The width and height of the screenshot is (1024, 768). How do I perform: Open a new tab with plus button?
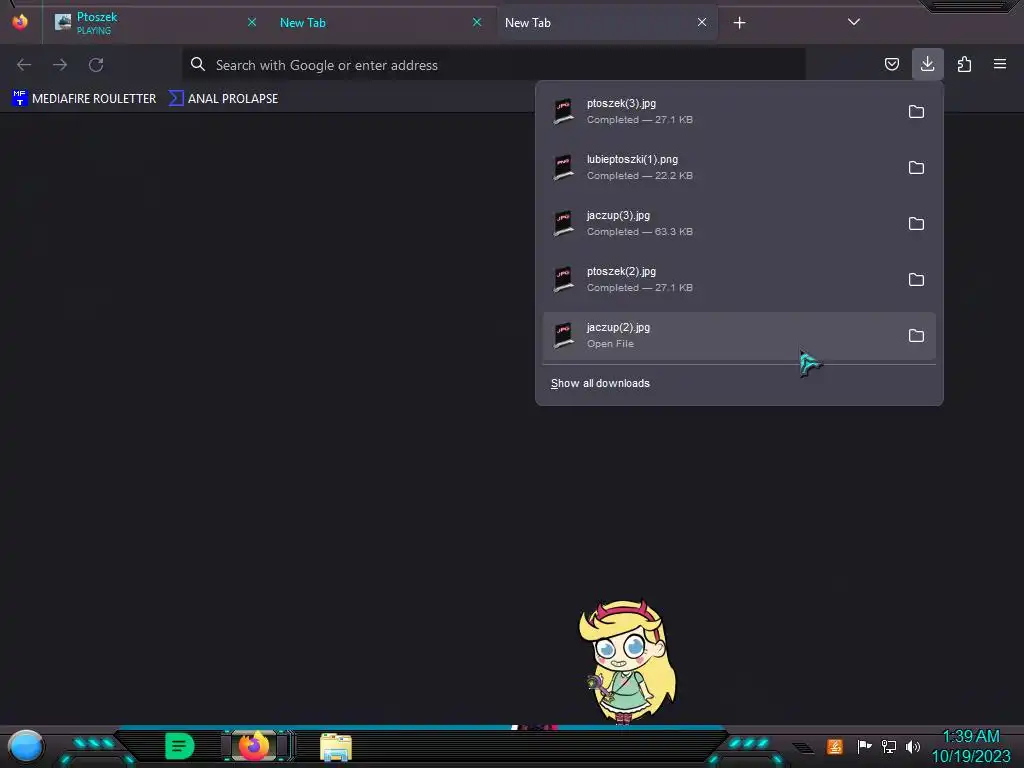click(739, 23)
